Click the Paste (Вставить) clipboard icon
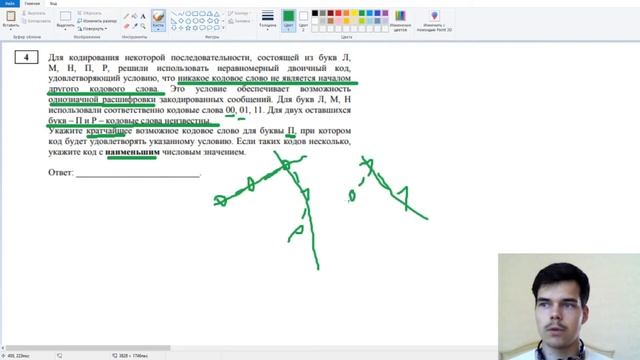 tap(11, 16)
